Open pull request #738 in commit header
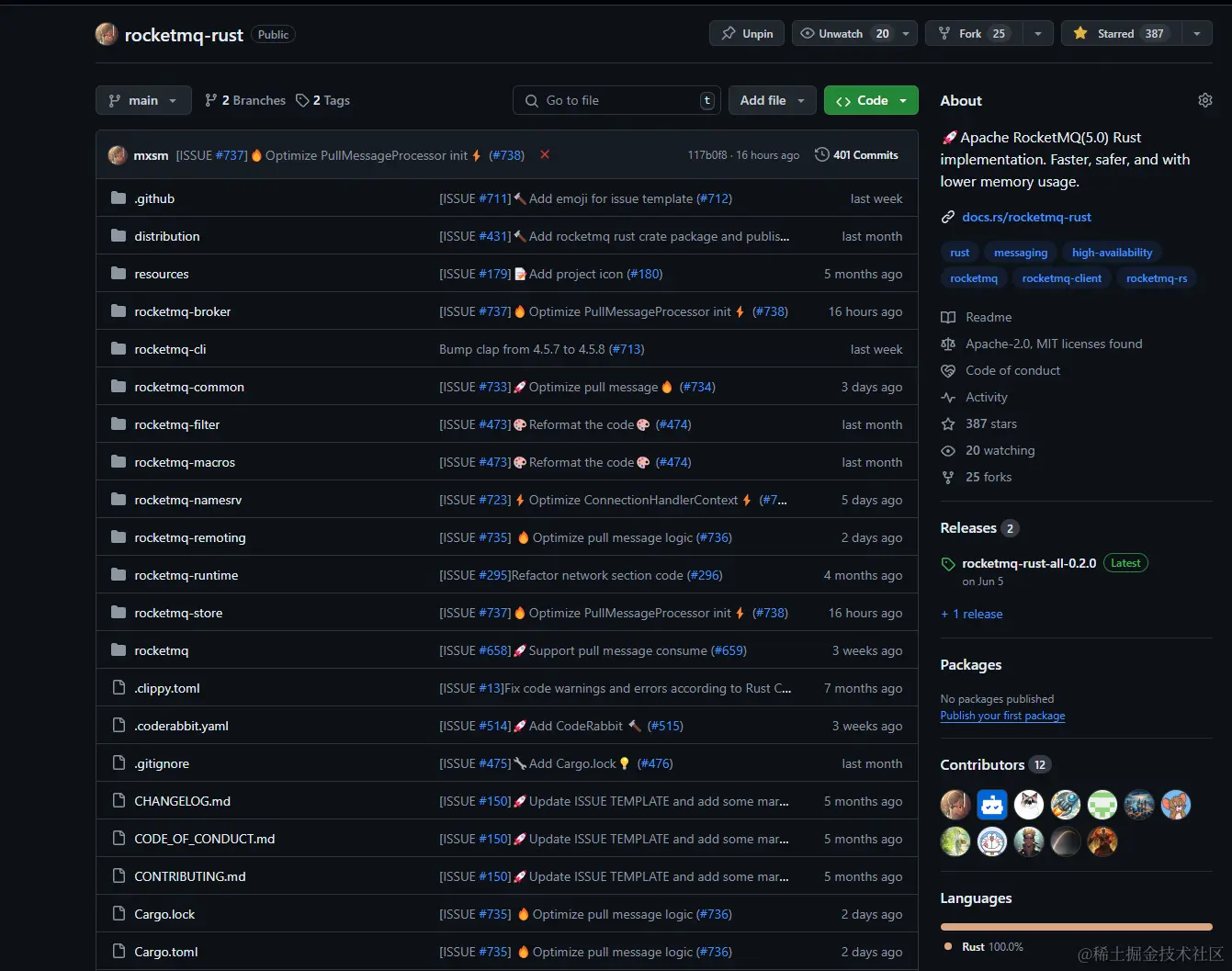 pyautogui.click(x=507, y=155)
